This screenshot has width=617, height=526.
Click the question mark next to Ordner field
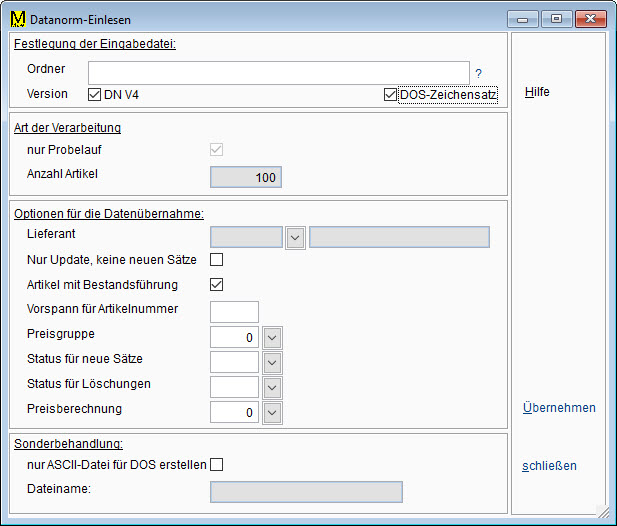pyautogui.click(x=478, y=73)
